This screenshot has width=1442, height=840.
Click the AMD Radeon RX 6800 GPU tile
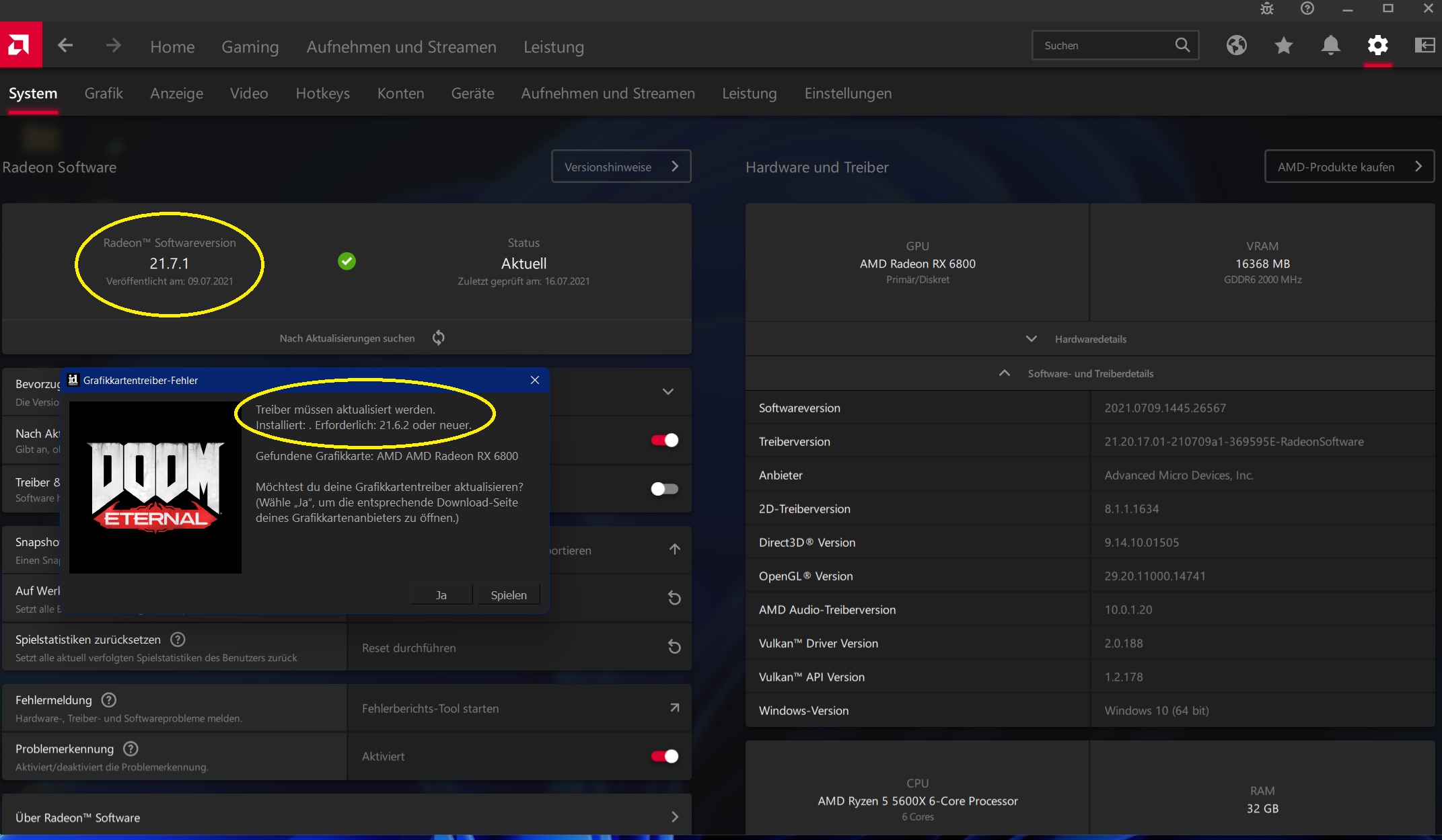click(x=917, y=263)
